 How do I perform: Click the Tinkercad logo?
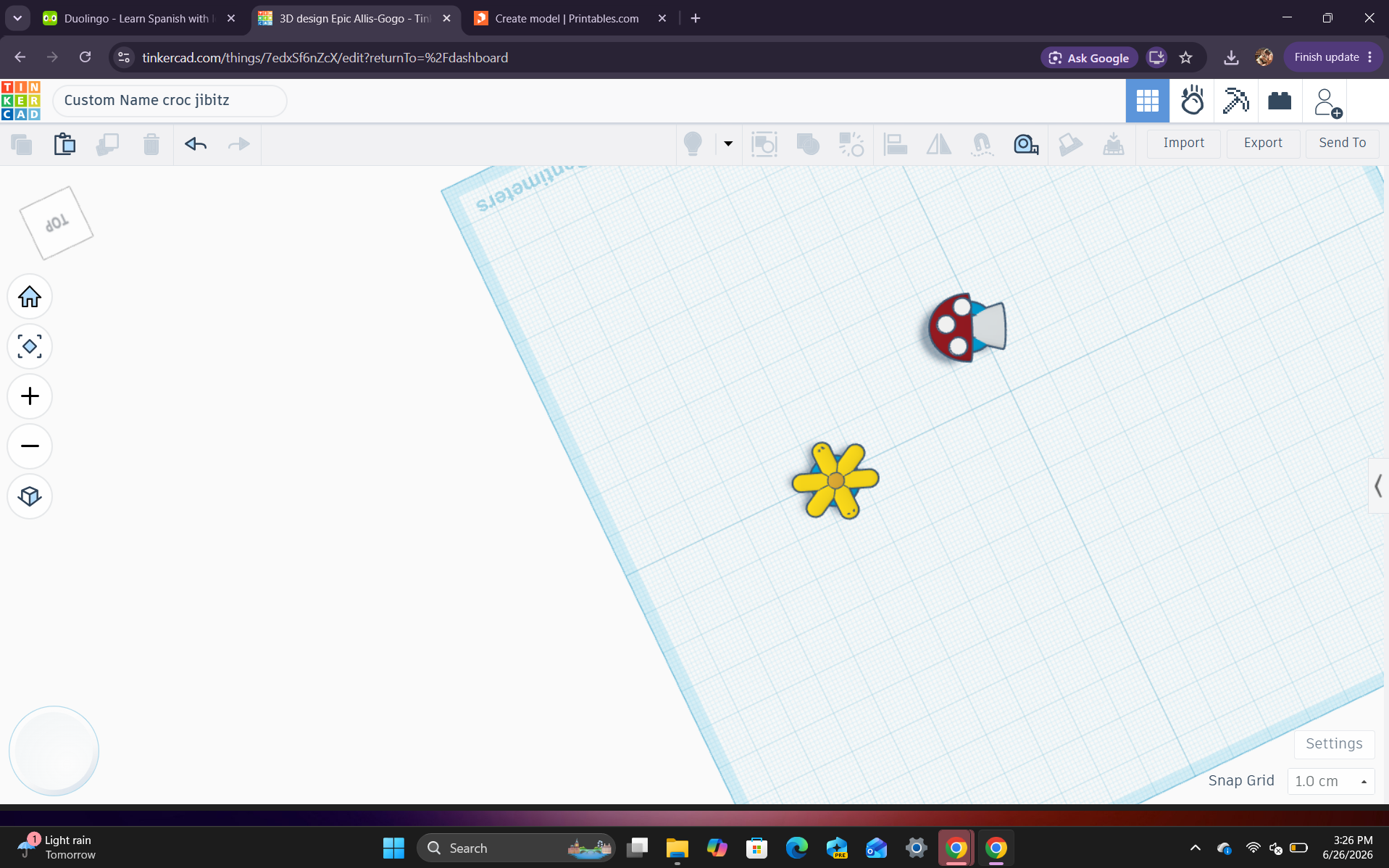click(x=20, y=100)
